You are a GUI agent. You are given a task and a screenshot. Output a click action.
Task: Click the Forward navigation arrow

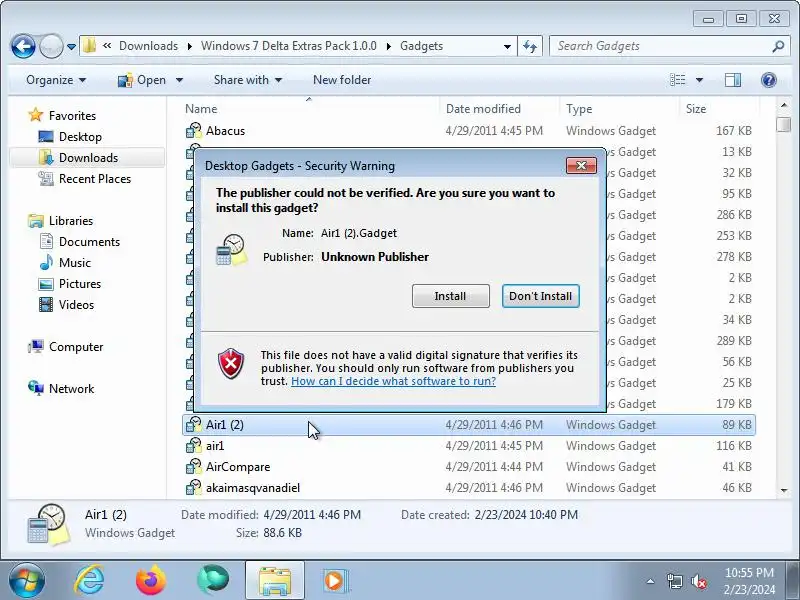click(x=51, y=46)
